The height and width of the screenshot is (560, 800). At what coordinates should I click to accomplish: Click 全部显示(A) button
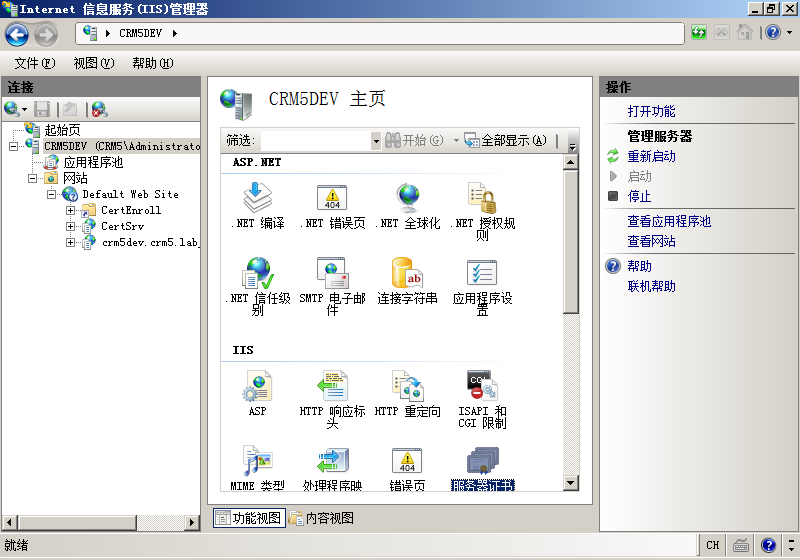point(506,140)
